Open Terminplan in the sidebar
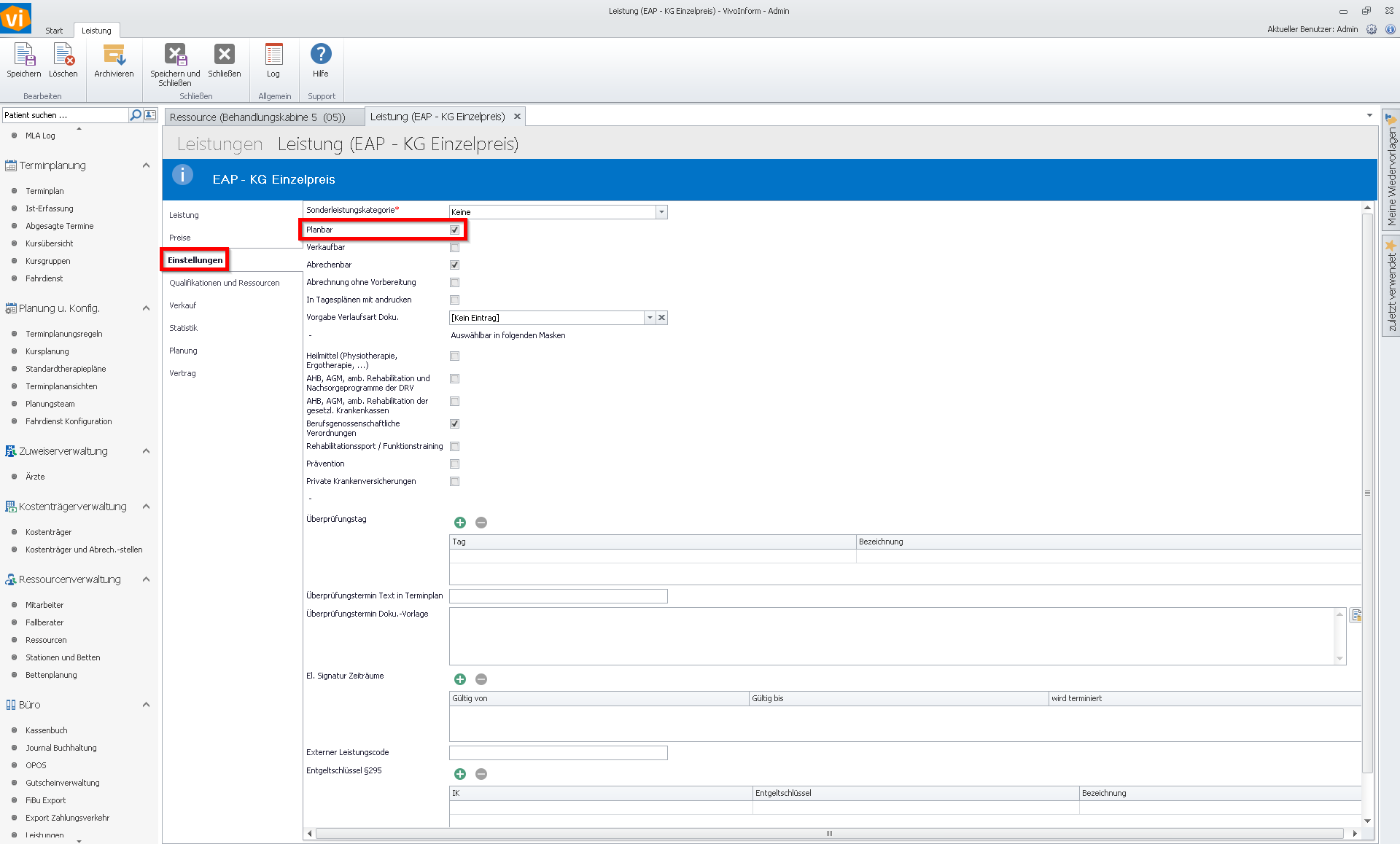Screen dimensions: 1400x844 click(44, 191)
